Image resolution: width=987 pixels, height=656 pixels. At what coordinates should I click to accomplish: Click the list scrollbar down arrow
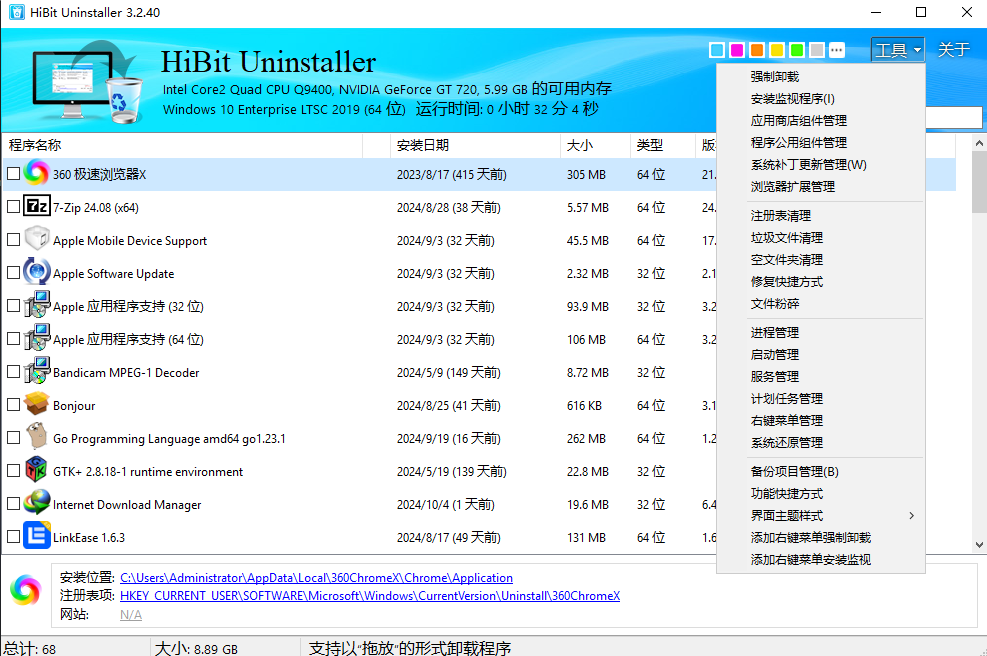pos(979,545)
